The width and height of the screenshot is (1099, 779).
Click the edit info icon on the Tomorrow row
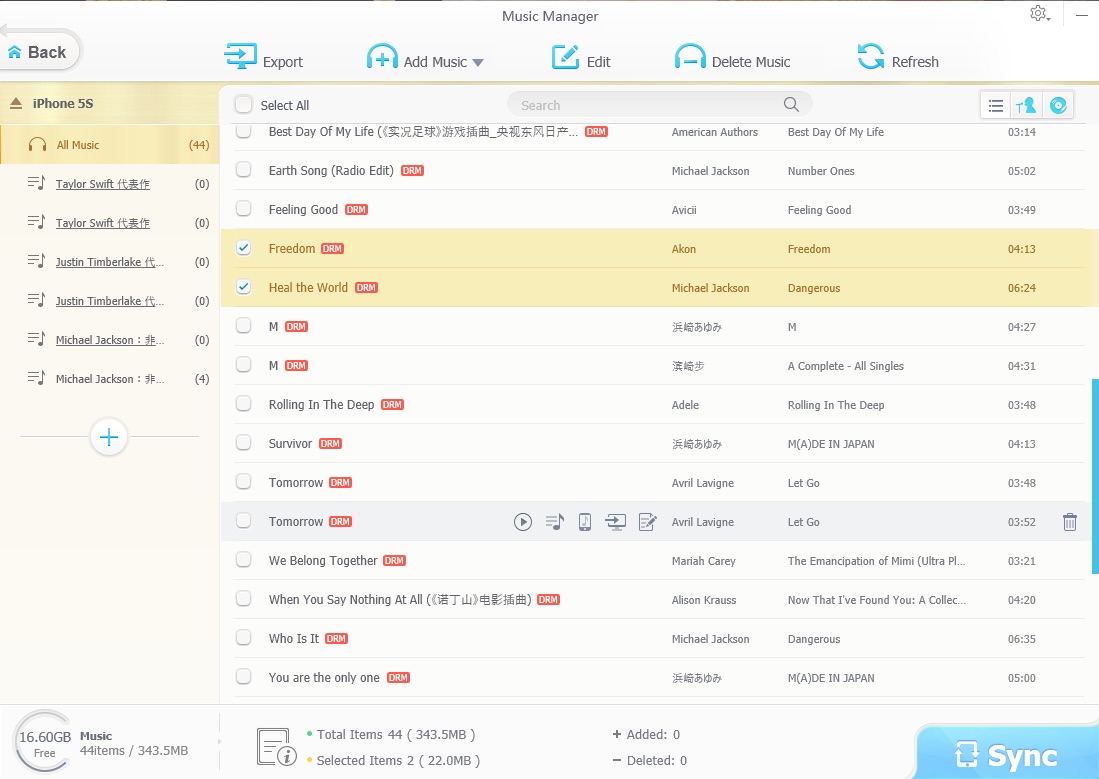tap(647, 521)
